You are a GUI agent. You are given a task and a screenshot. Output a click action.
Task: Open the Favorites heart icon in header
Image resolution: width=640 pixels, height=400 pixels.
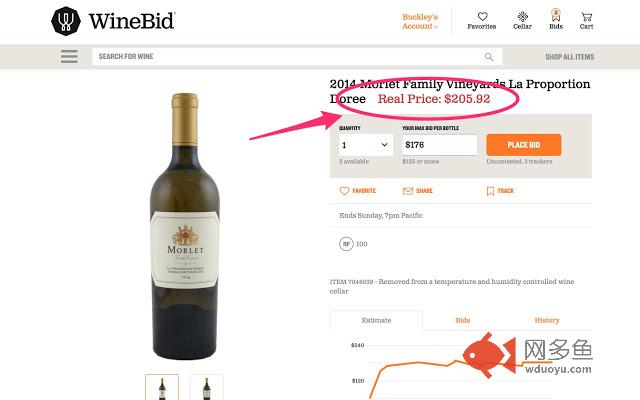[482, 17]
